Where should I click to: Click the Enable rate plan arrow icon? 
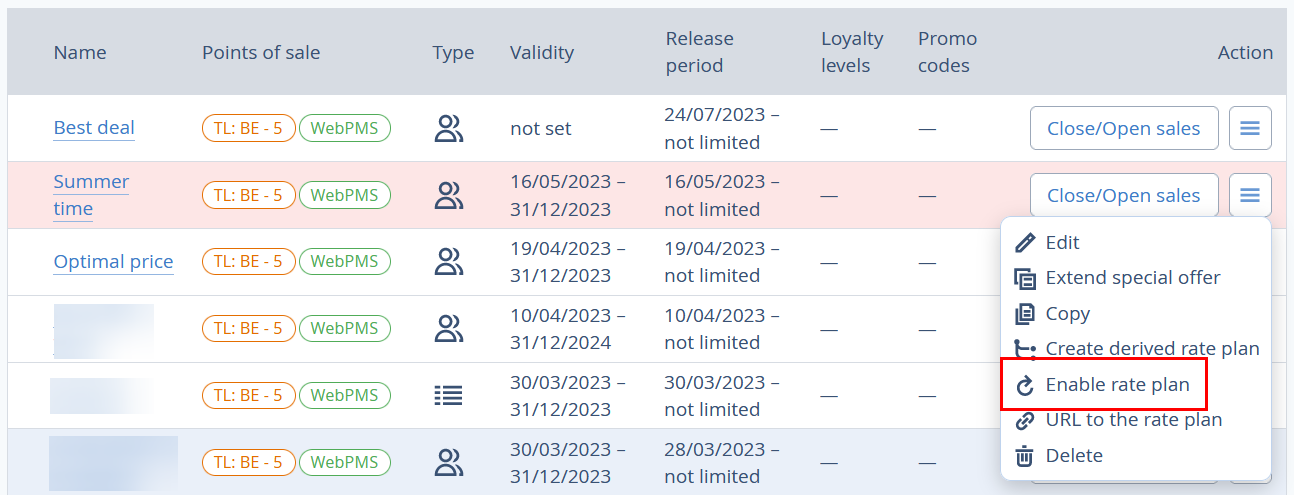click(x=1025, y=385)
